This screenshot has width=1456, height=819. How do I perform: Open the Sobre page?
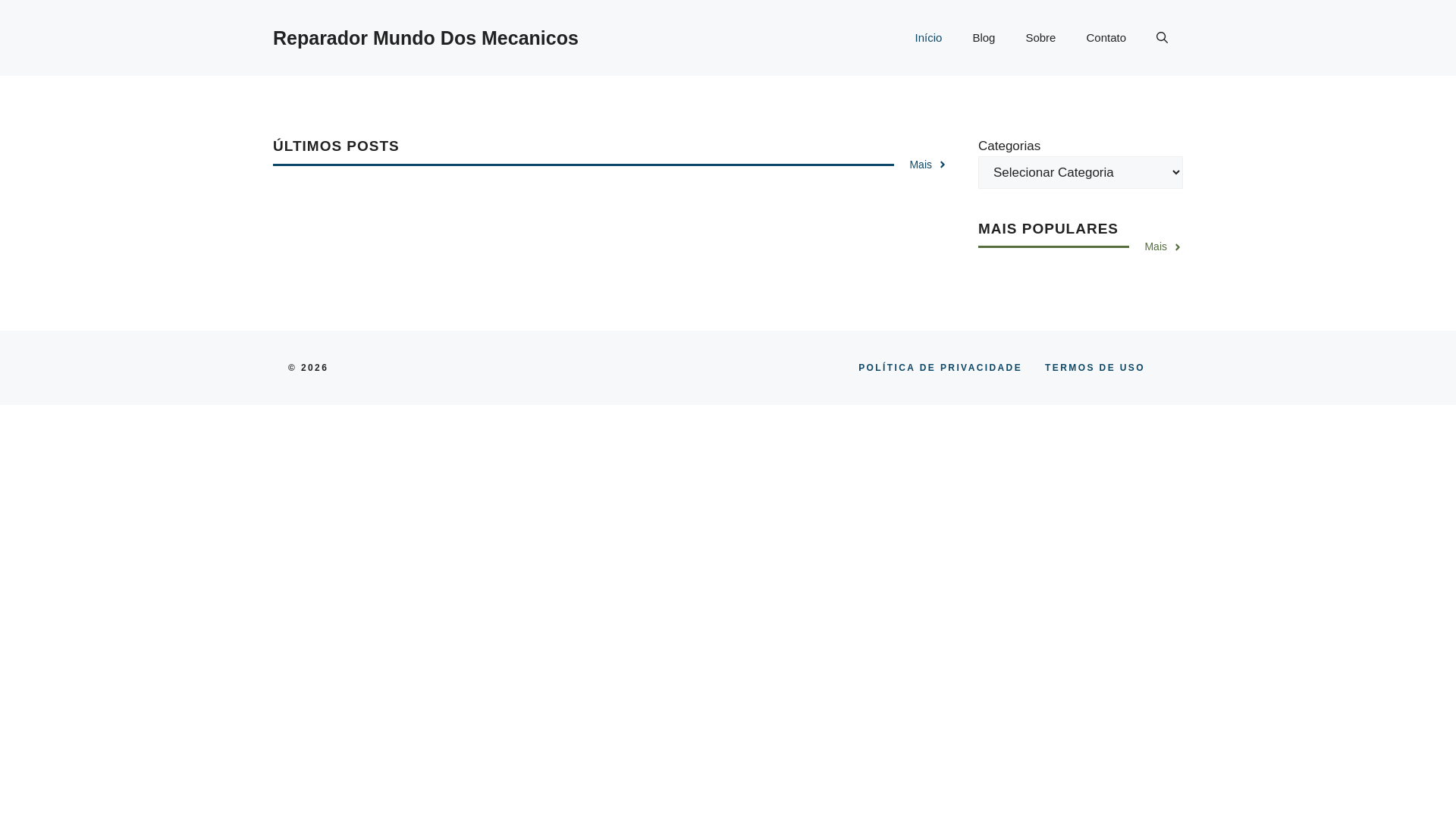[x=1040, y=38]
